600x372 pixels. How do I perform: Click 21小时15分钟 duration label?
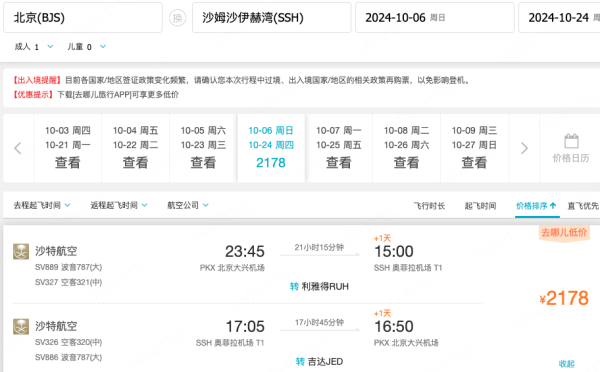tap(319, 248)
